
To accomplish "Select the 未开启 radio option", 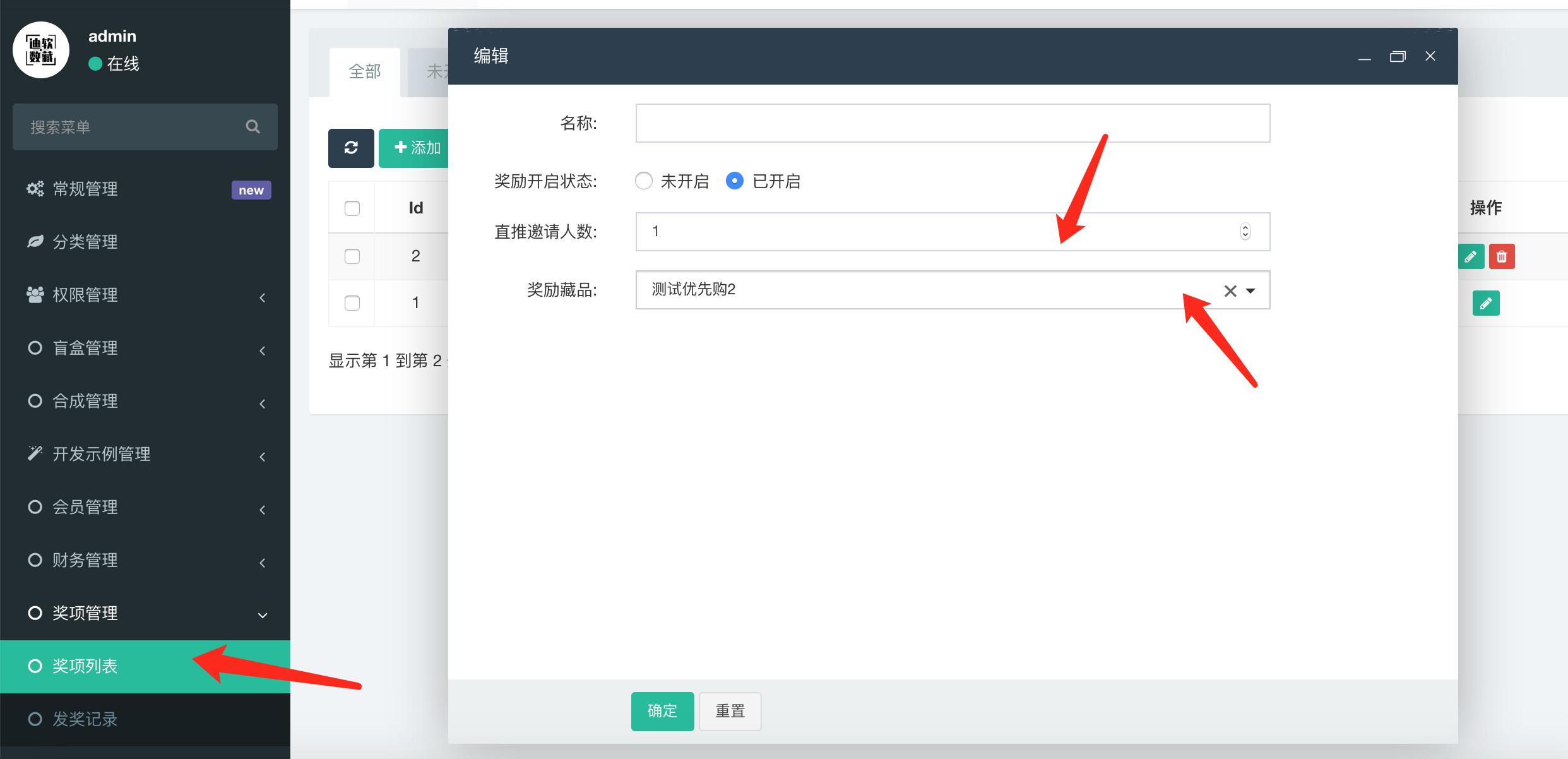I will tap(643, 181).
